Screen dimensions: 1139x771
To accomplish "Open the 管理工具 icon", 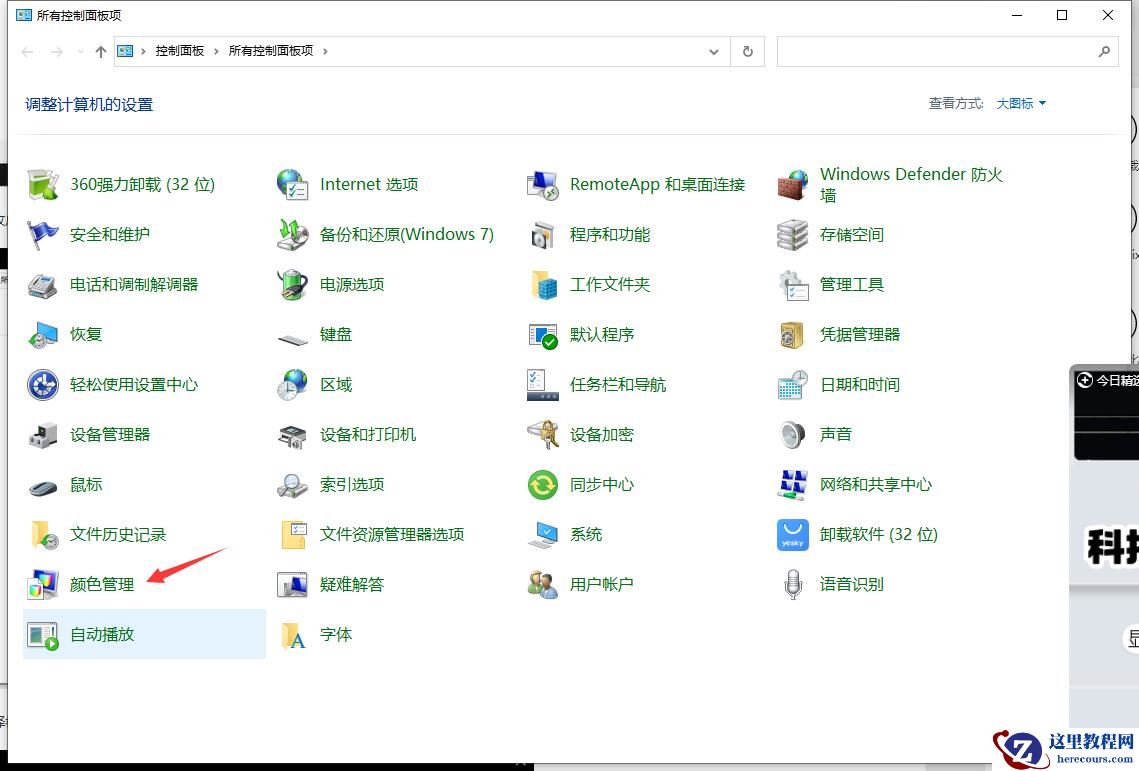I will click(x=793, y=285).
